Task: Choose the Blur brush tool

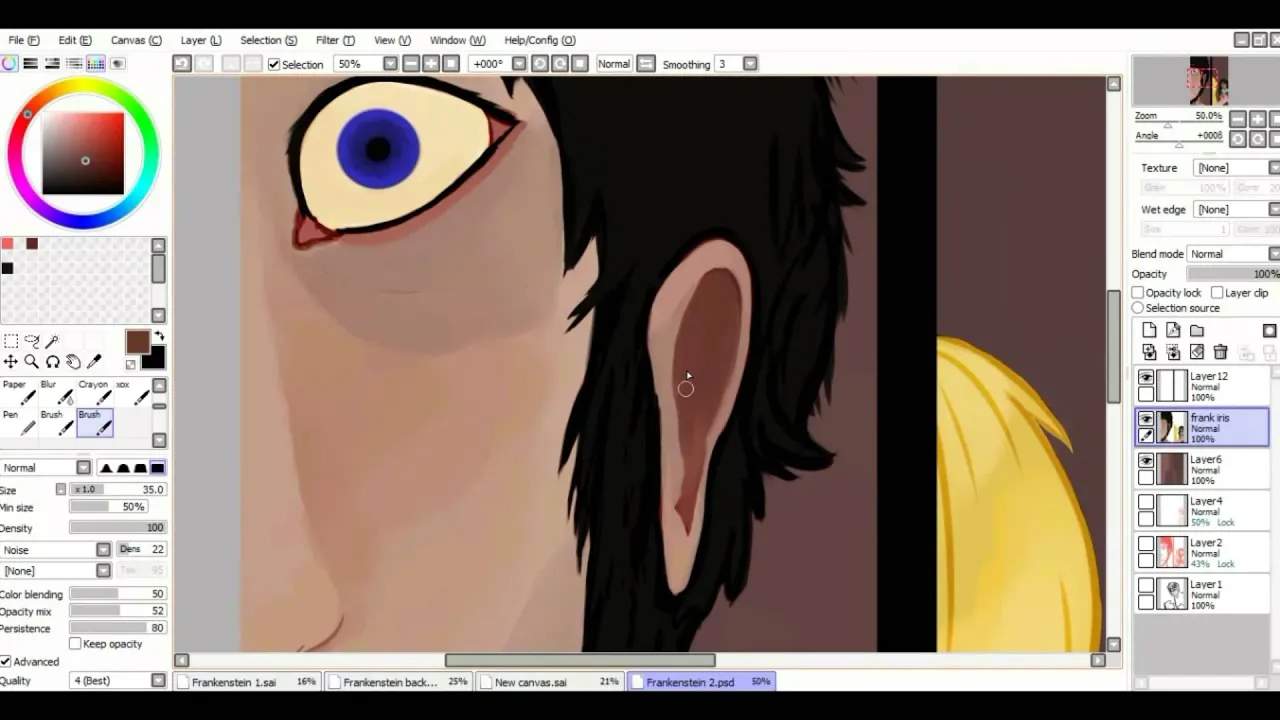Action: [x=56, y=393]
